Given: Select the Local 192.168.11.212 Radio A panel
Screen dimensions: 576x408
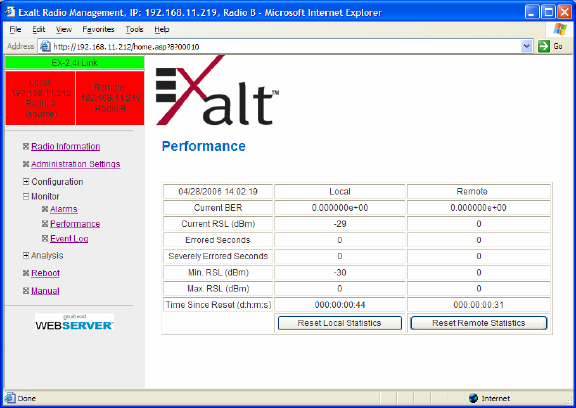Looking at the screenshot, I should tap(40, 98).
